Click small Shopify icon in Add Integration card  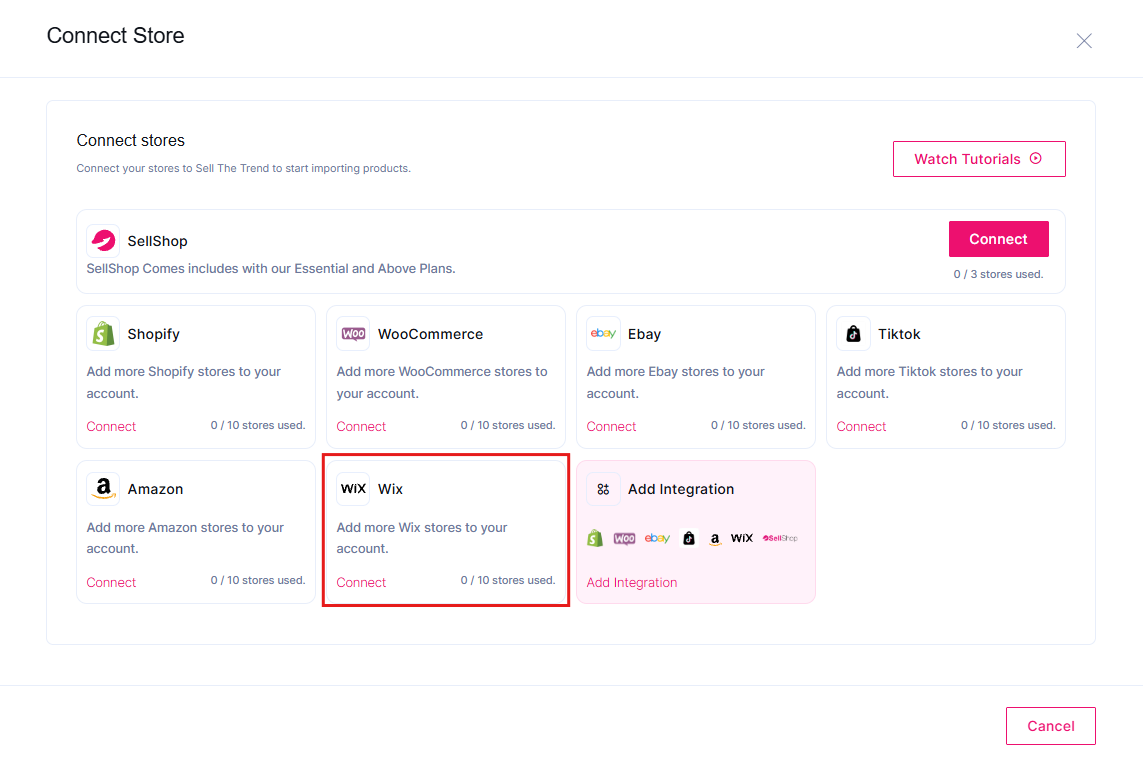[595, 538]
